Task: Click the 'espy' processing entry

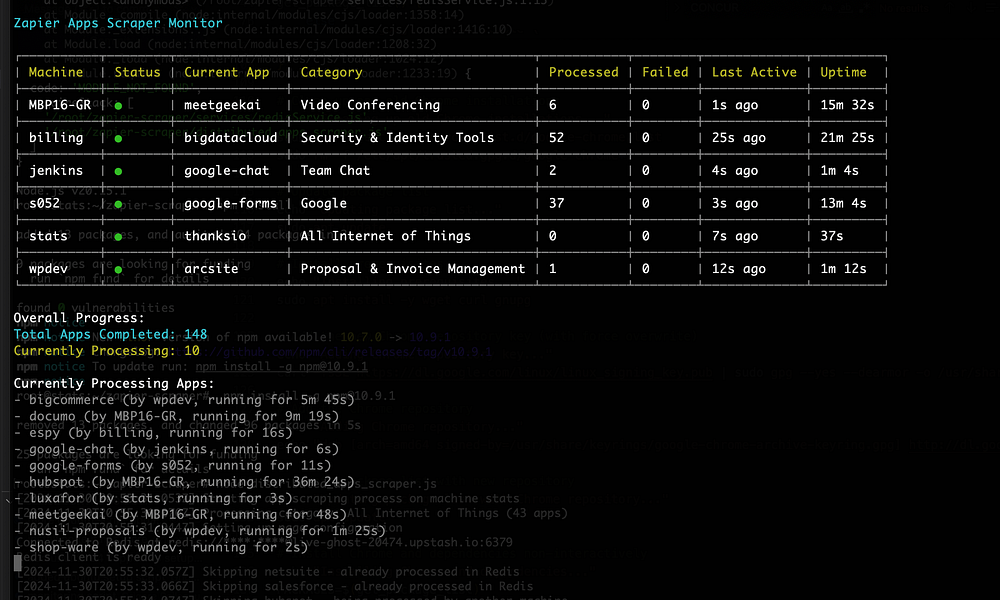Action: tap(153, 432)
